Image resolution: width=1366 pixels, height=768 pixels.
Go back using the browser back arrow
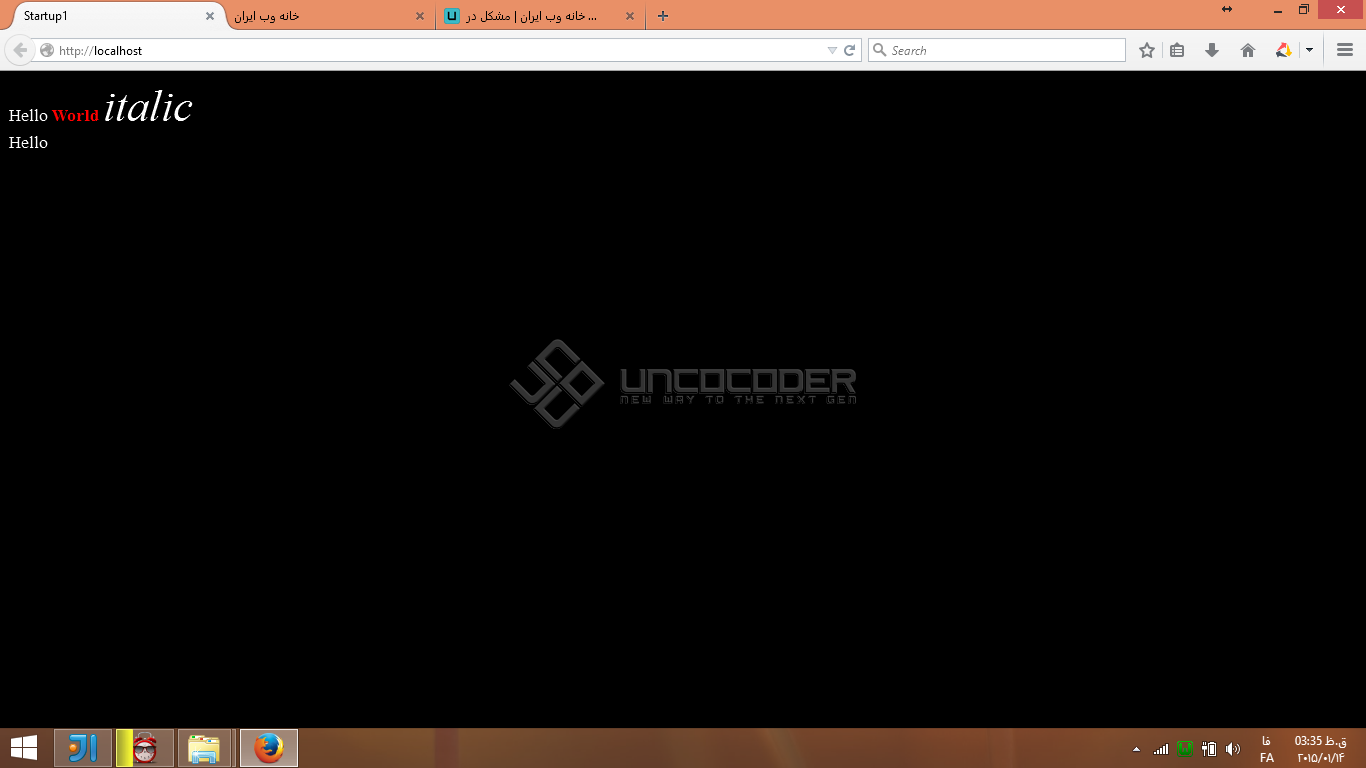pos(20,50)
